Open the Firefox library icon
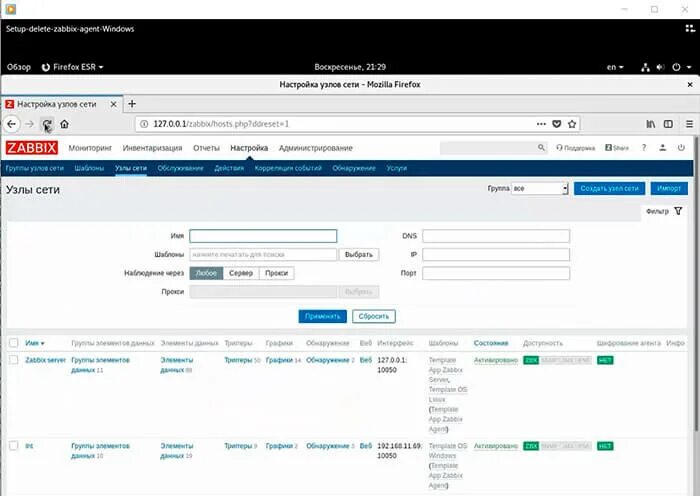700x496 pixels. [x=651, y=124]
